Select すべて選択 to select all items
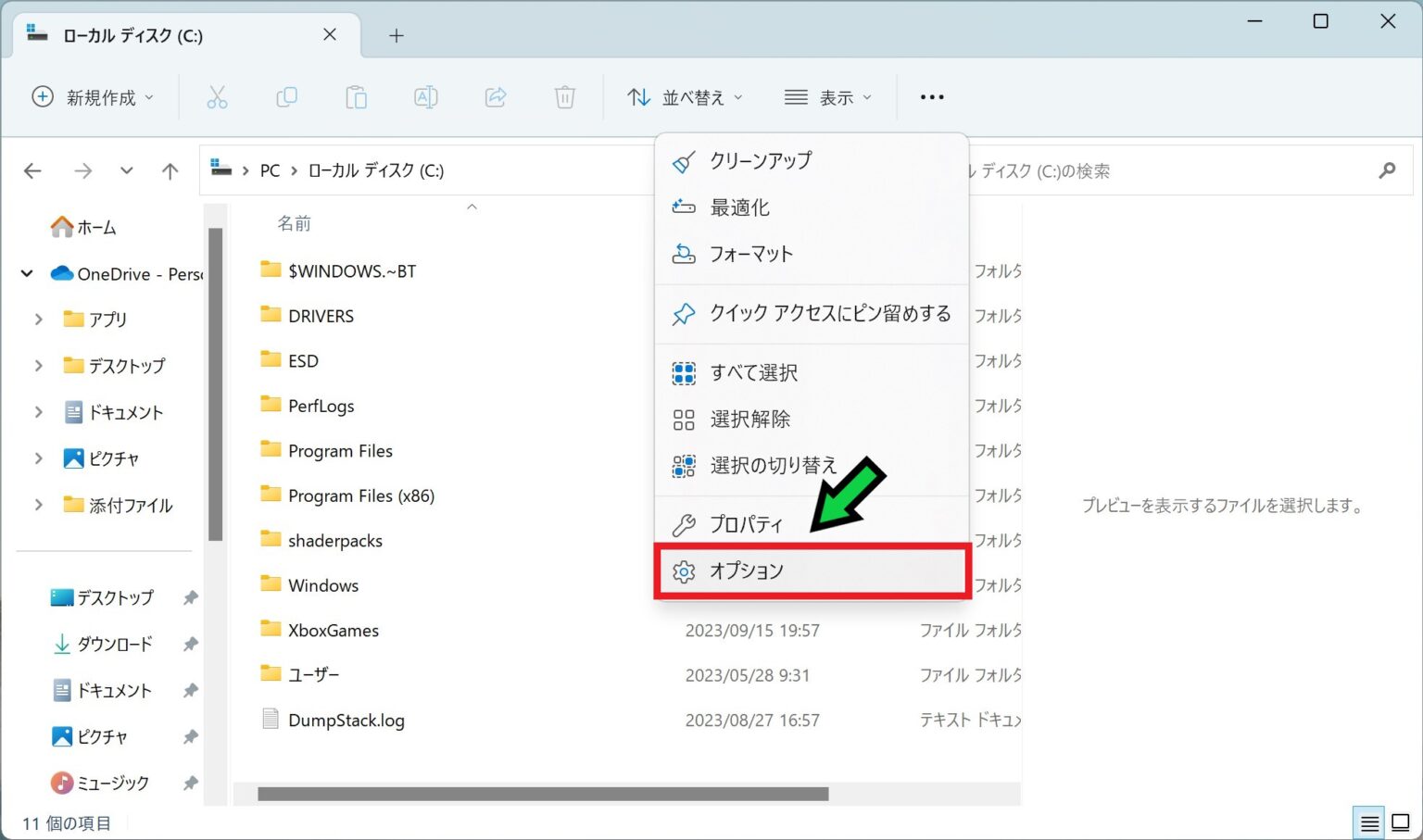 [752, 372]
